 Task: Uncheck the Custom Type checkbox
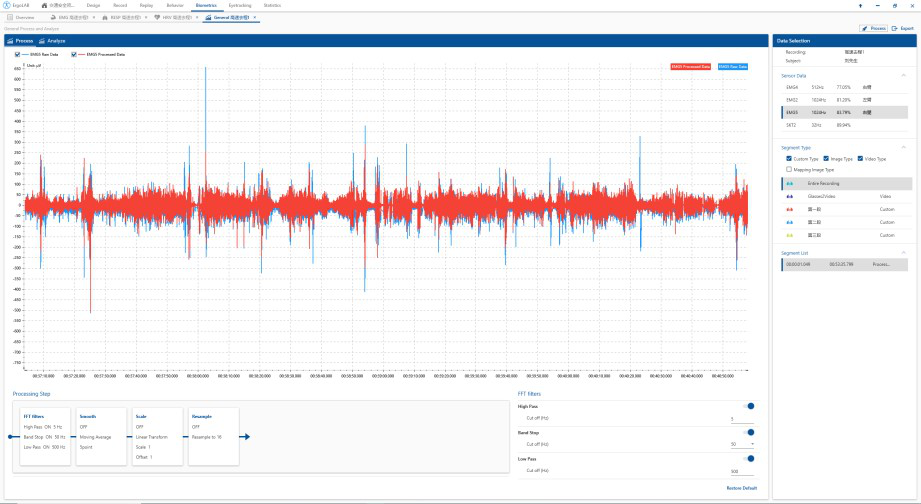point(789,158)
